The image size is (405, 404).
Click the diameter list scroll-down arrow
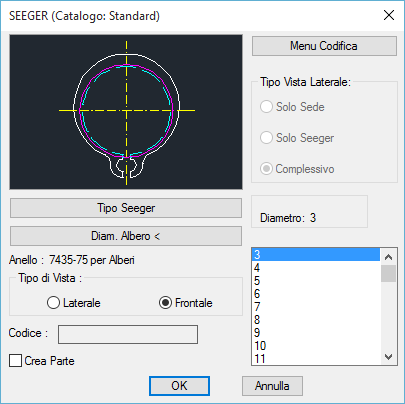coord(388,357)
